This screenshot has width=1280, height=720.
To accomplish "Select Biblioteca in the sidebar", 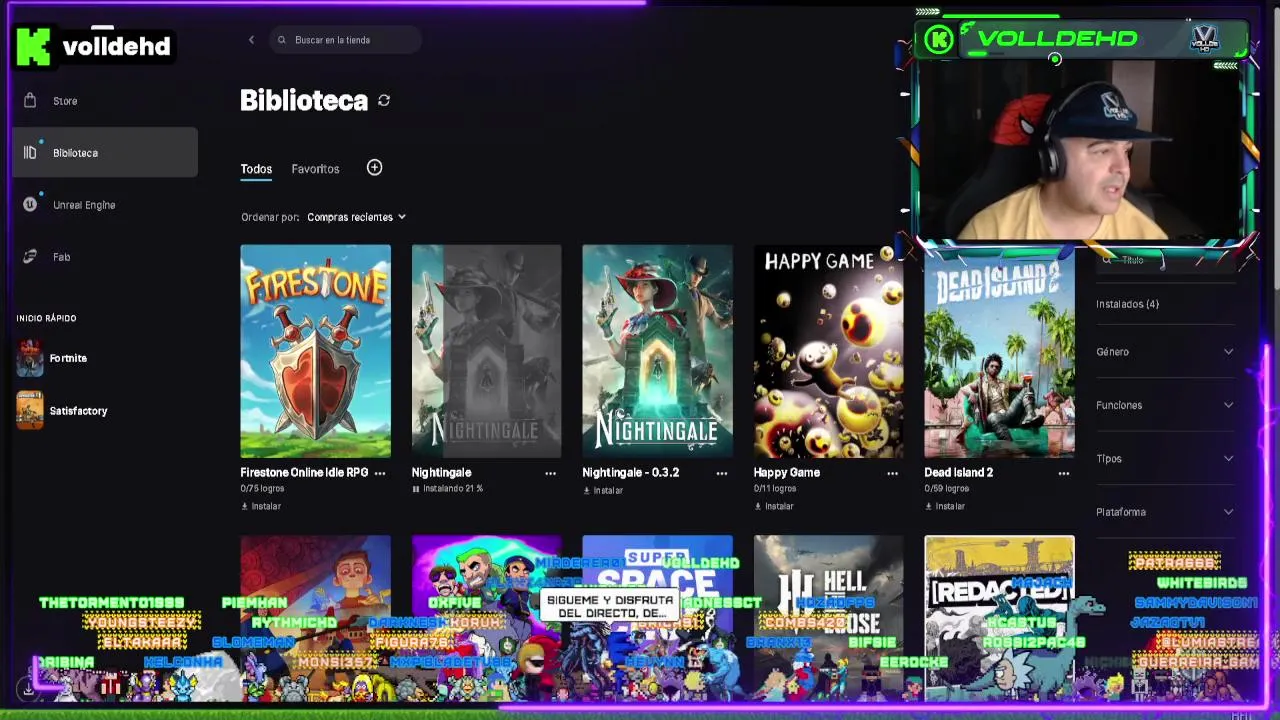I will [x=105, y=153].
